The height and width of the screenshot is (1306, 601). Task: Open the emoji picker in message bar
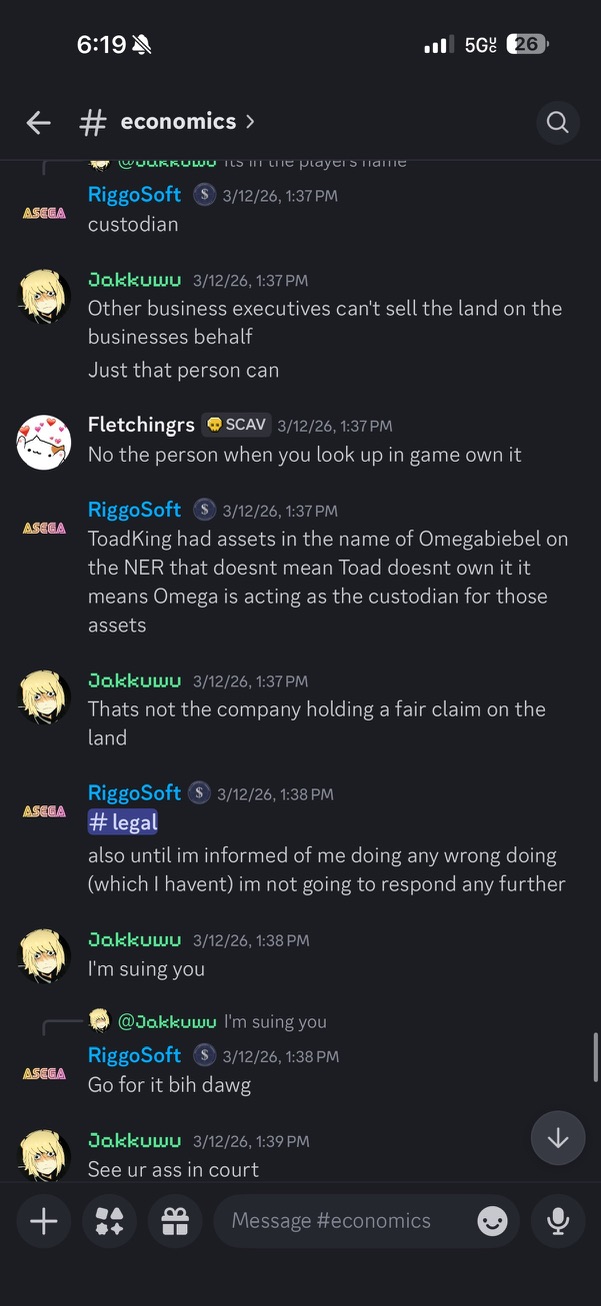coord(492,1220)
